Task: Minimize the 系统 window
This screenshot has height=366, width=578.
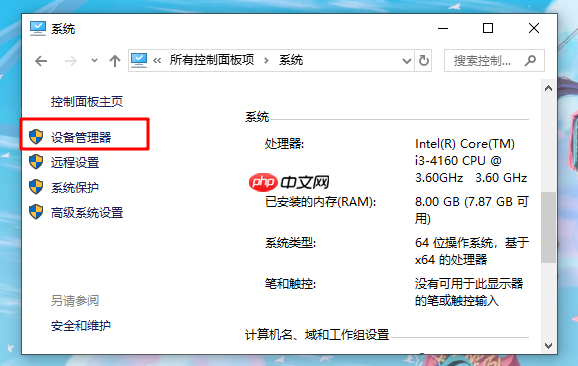Action: 443,28
